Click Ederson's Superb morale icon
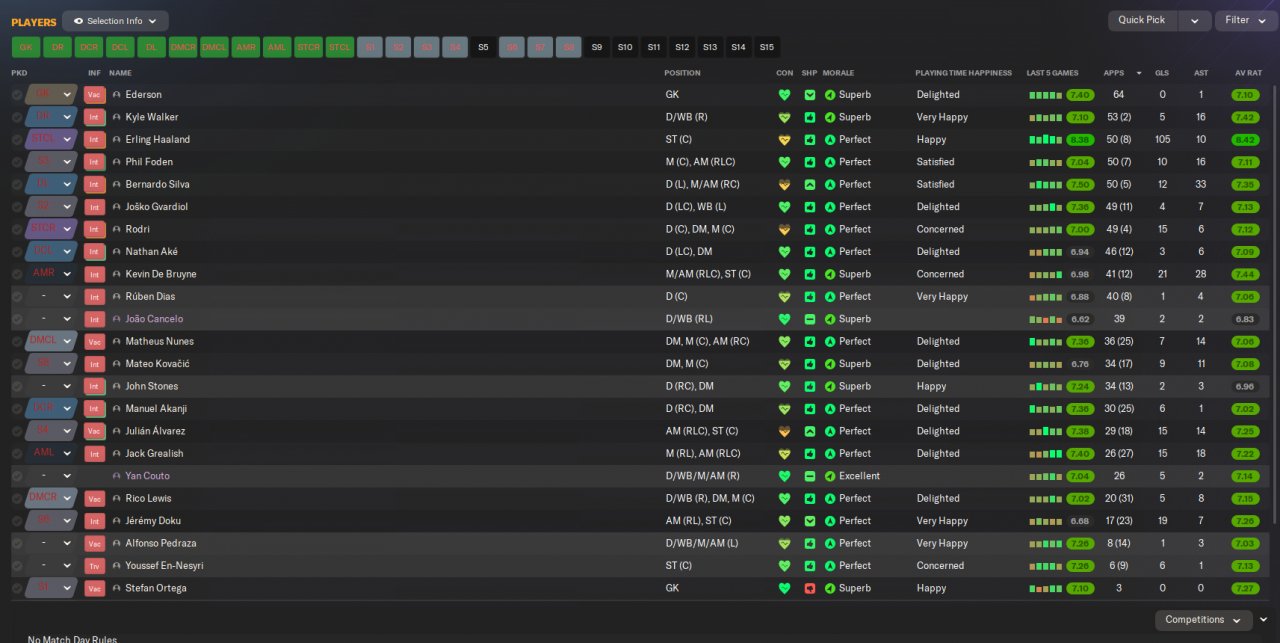The height and width of the screenshot is (643, 1280). 830,95
